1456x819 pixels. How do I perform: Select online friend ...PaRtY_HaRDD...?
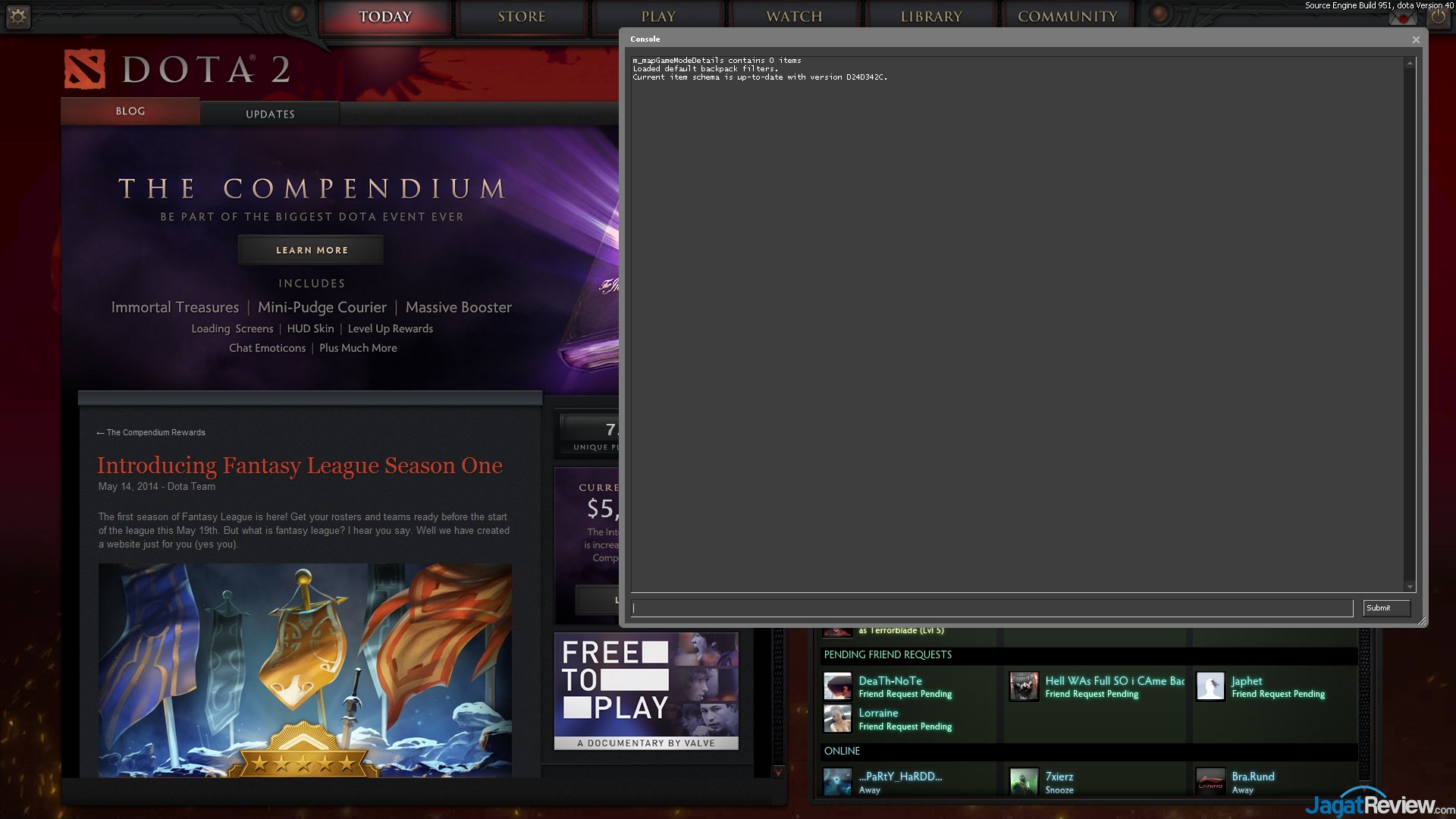coord(900,777)
